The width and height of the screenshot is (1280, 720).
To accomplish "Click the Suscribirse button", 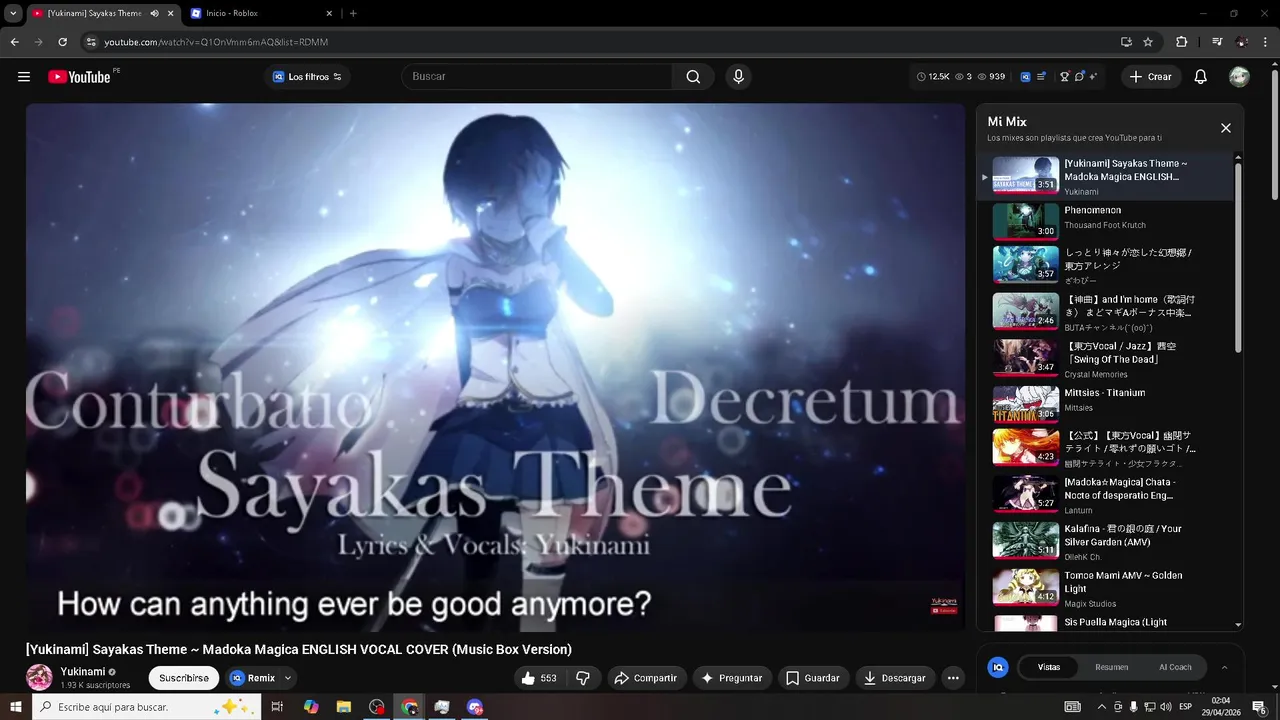I will (184, 678).
